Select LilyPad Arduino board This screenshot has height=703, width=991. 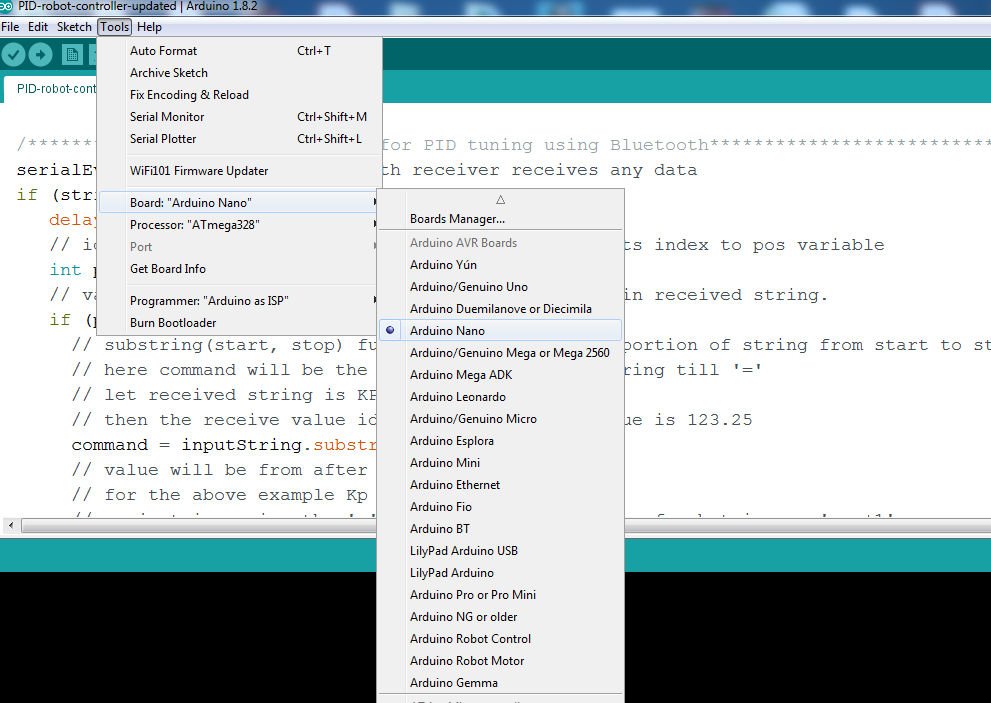point(501,573)
